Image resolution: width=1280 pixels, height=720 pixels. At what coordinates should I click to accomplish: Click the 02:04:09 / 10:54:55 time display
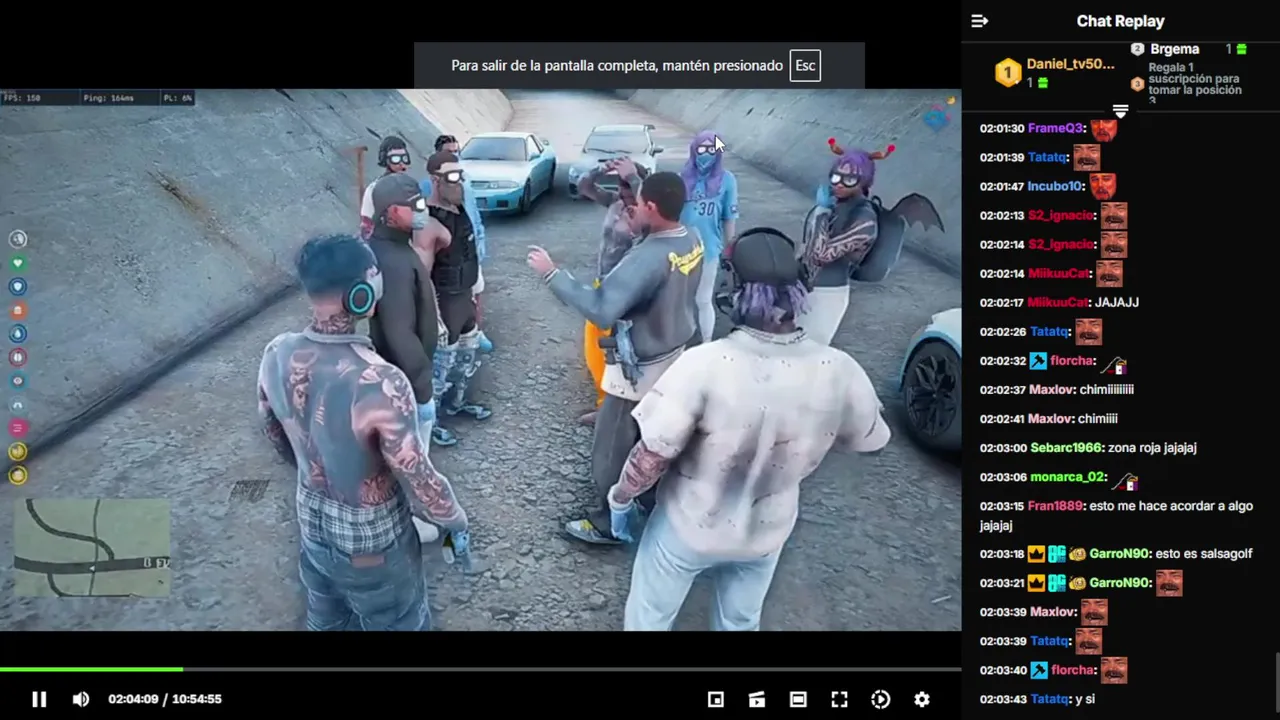(165, 699)
